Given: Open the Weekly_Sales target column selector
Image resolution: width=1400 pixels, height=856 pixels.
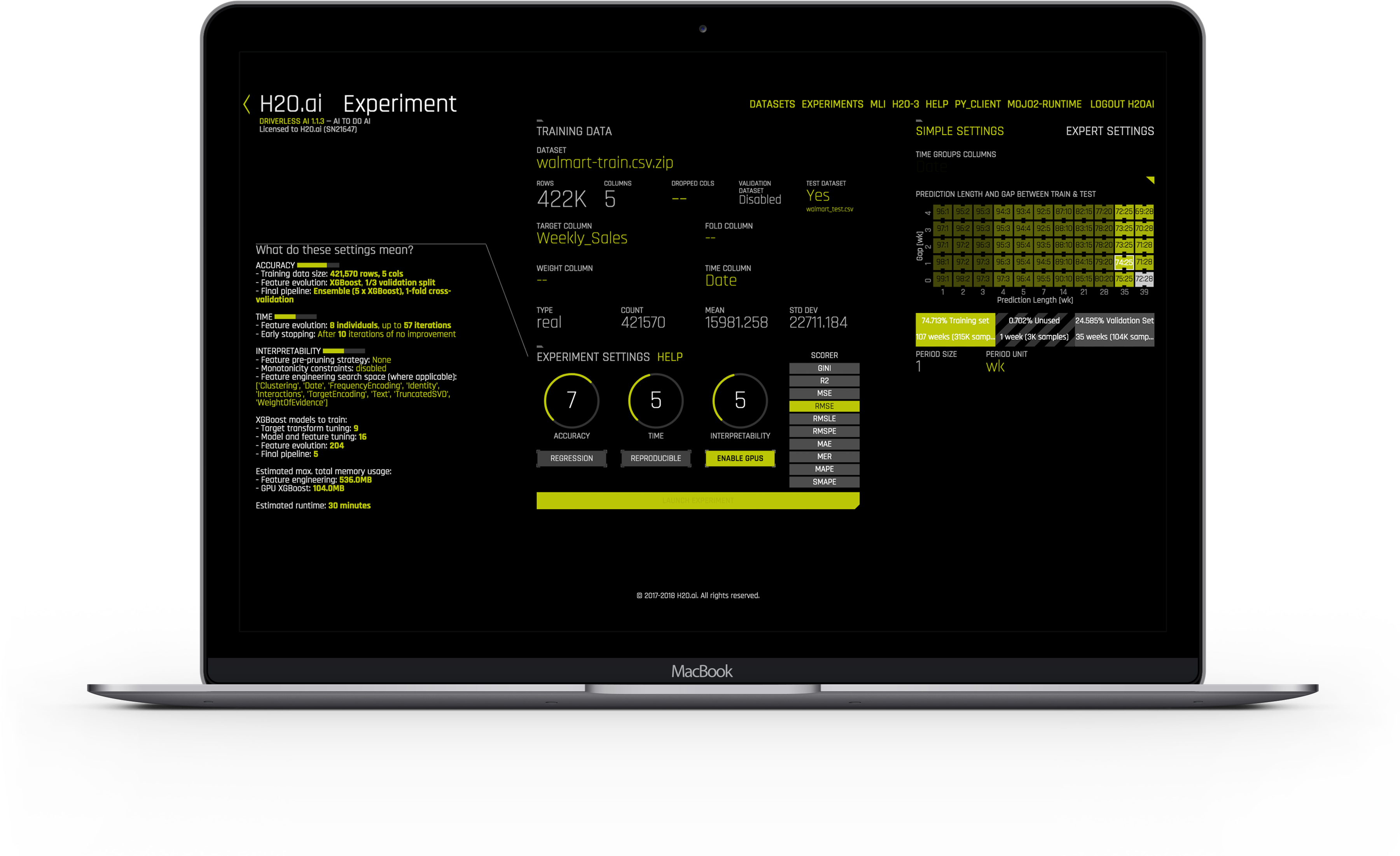Looking at the screenshot, I should tap(582, 238).
